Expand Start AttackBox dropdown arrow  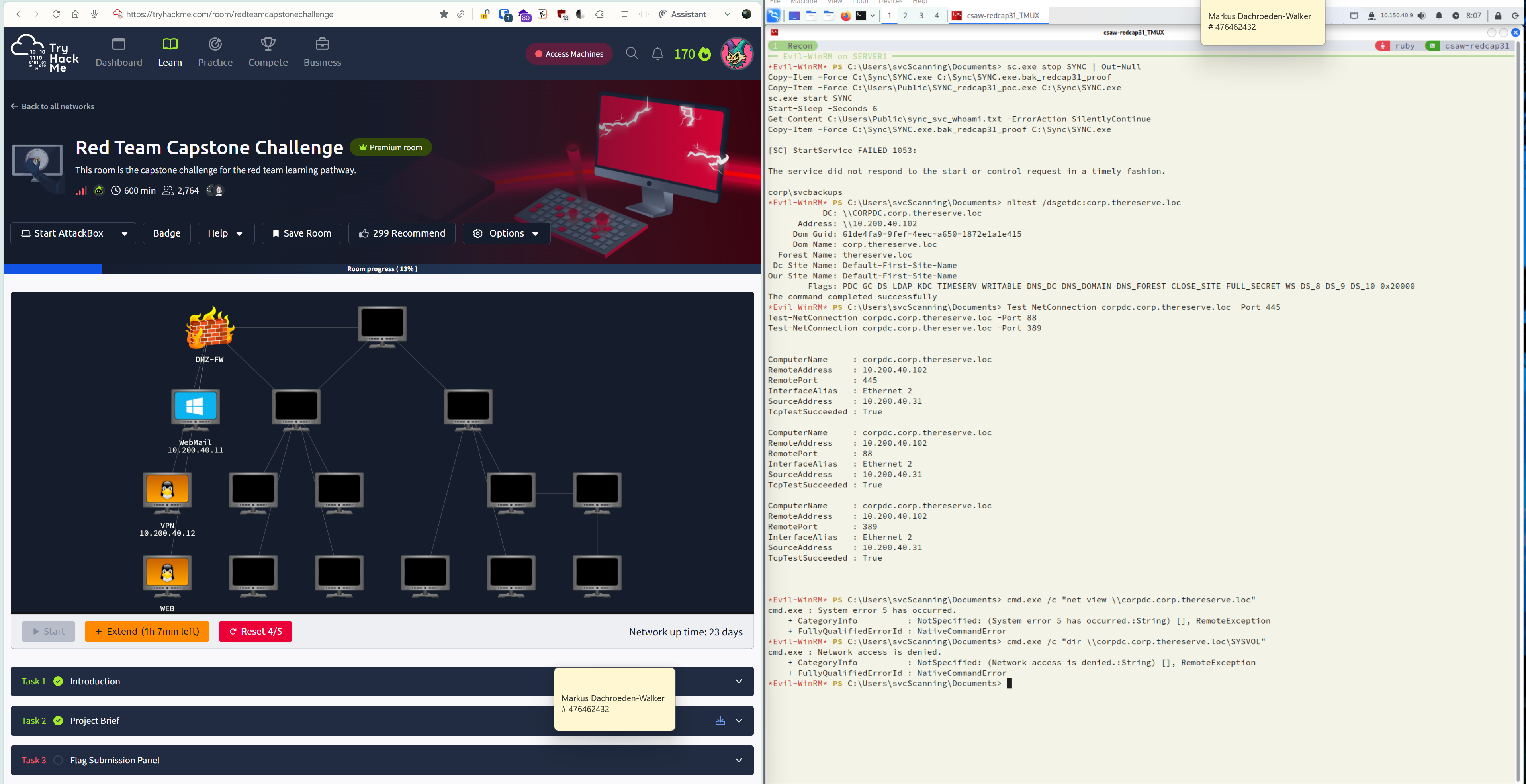(x=124, y=233)
